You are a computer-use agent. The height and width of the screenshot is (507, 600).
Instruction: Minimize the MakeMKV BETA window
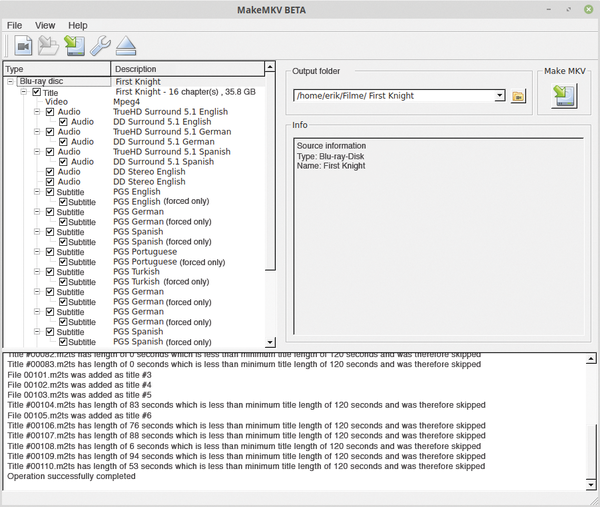[549, 10]
